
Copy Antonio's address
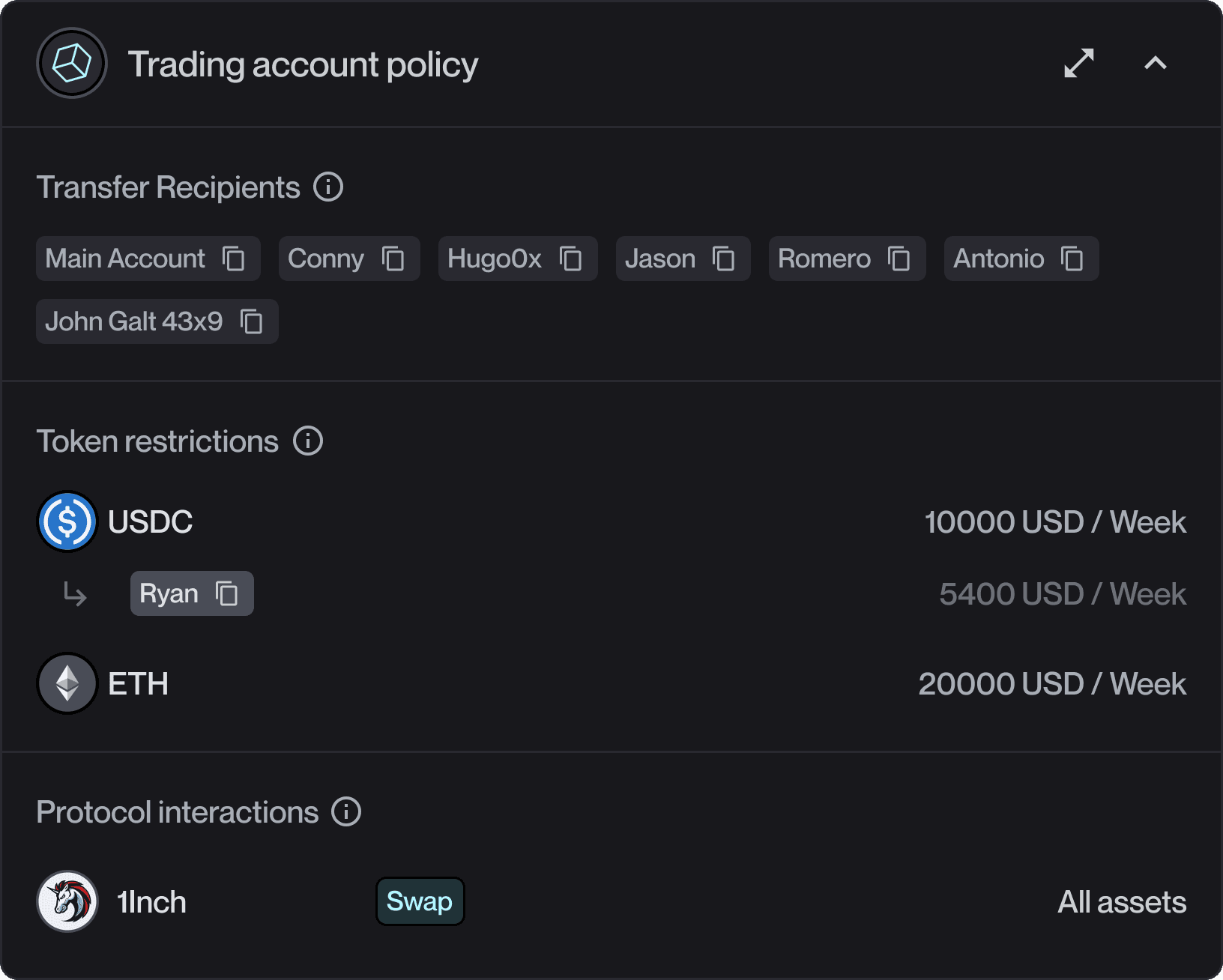1073,258
